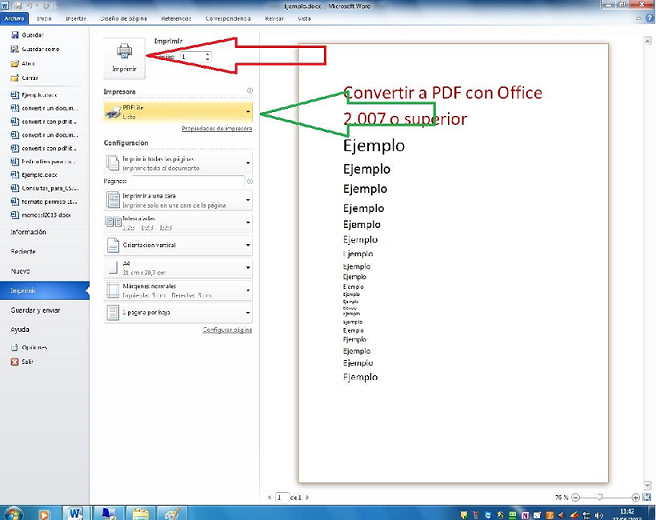Click zoom out minus button
Viewport: 656px width, 520px height.
pos(575,497)
